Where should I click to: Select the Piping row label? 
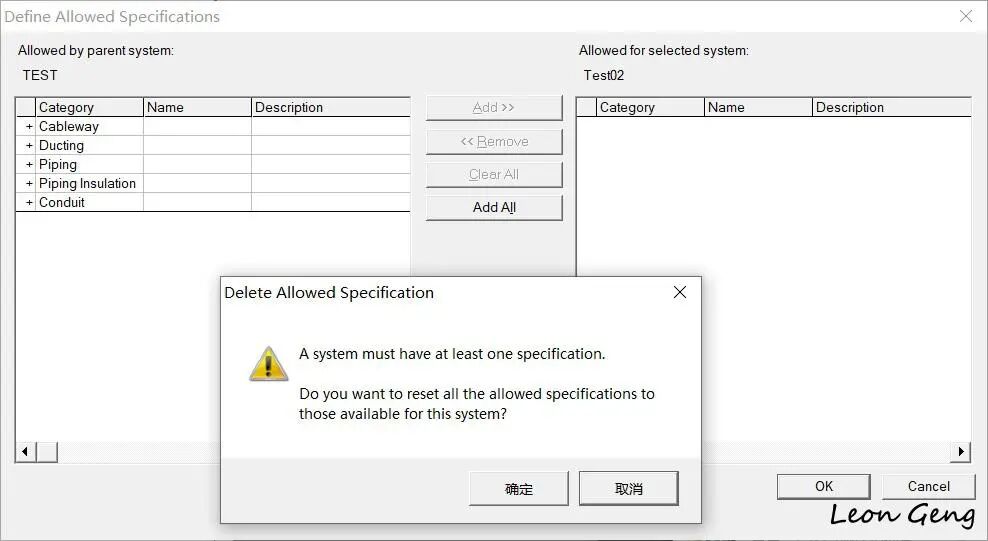(x=58, y=164)
